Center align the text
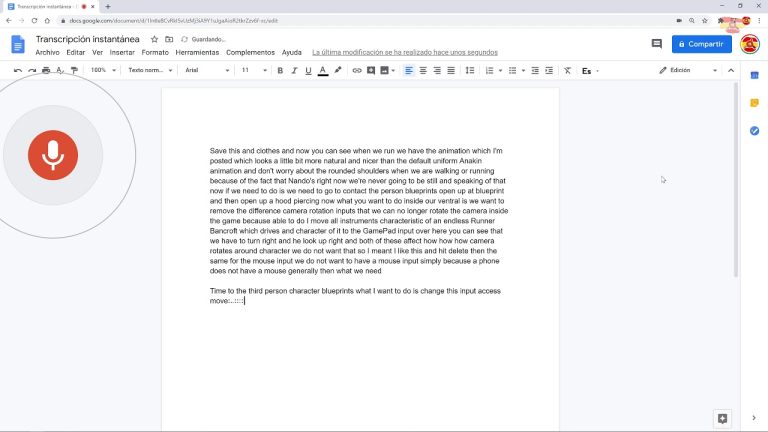Image resolution: width=768 pixels, height=432 pixels. click(423, 71)
